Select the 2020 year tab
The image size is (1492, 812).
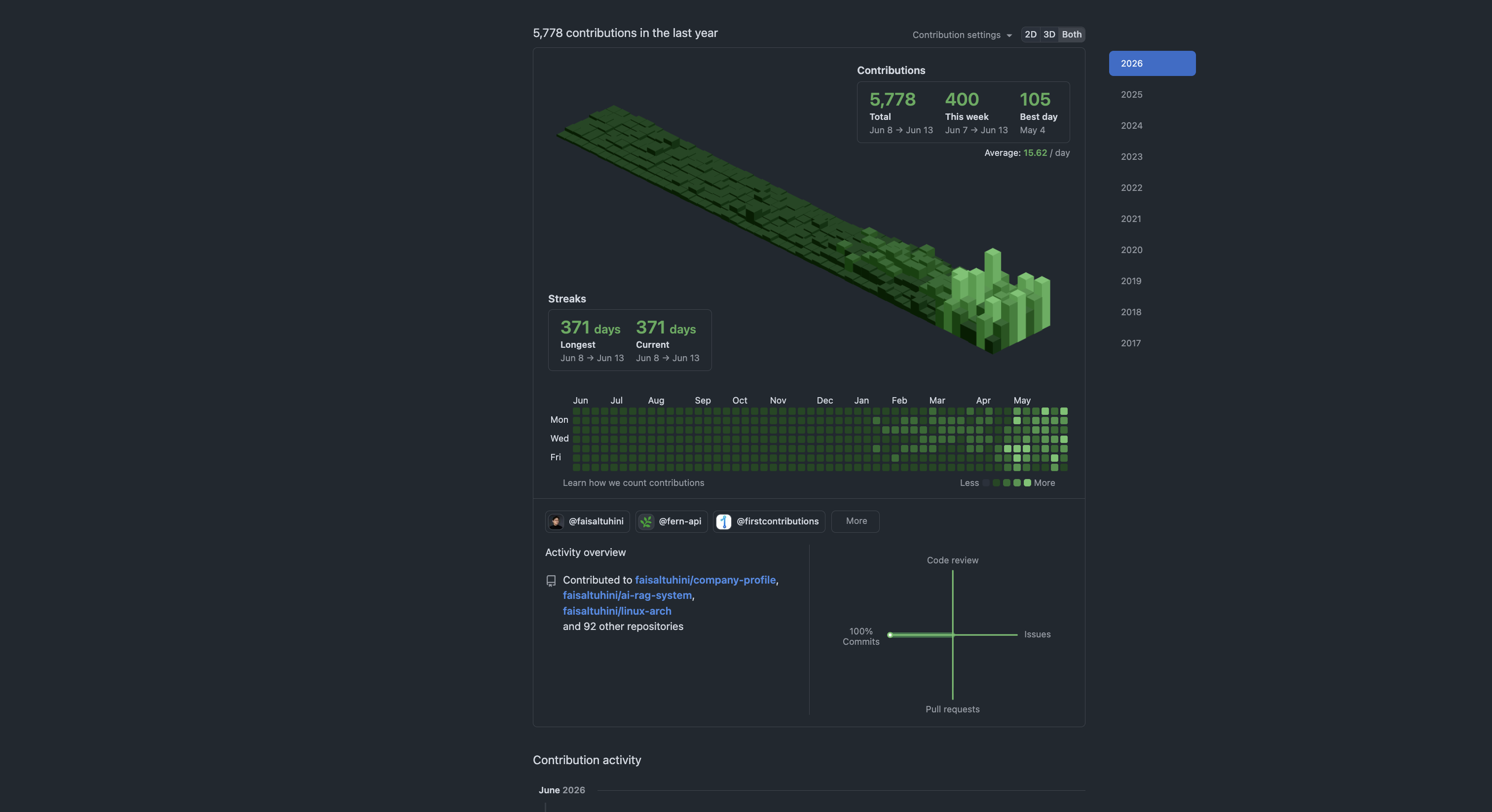click(x=1152, y=250)
